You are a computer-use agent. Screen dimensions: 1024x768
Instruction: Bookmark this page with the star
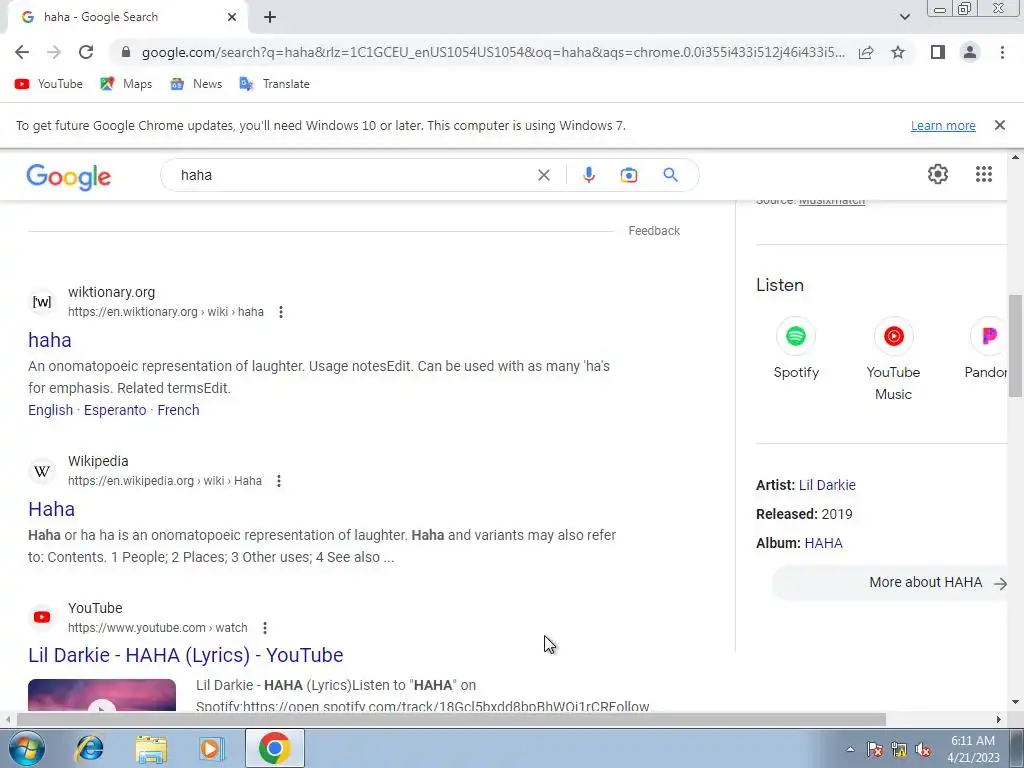pyautogui.click(x=898, y=52)
